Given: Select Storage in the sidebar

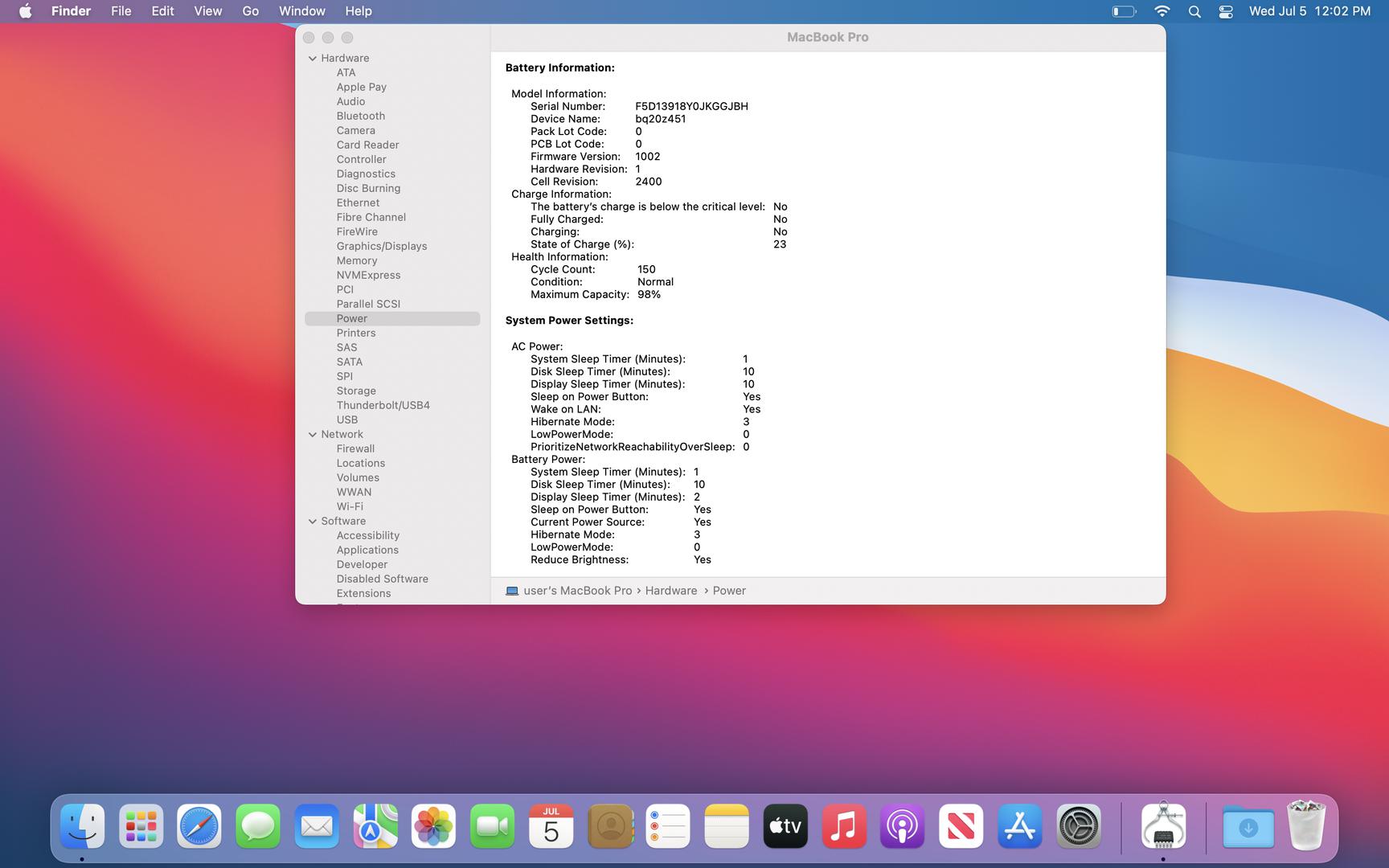Looking at the screenshot, I should [356, 391].
